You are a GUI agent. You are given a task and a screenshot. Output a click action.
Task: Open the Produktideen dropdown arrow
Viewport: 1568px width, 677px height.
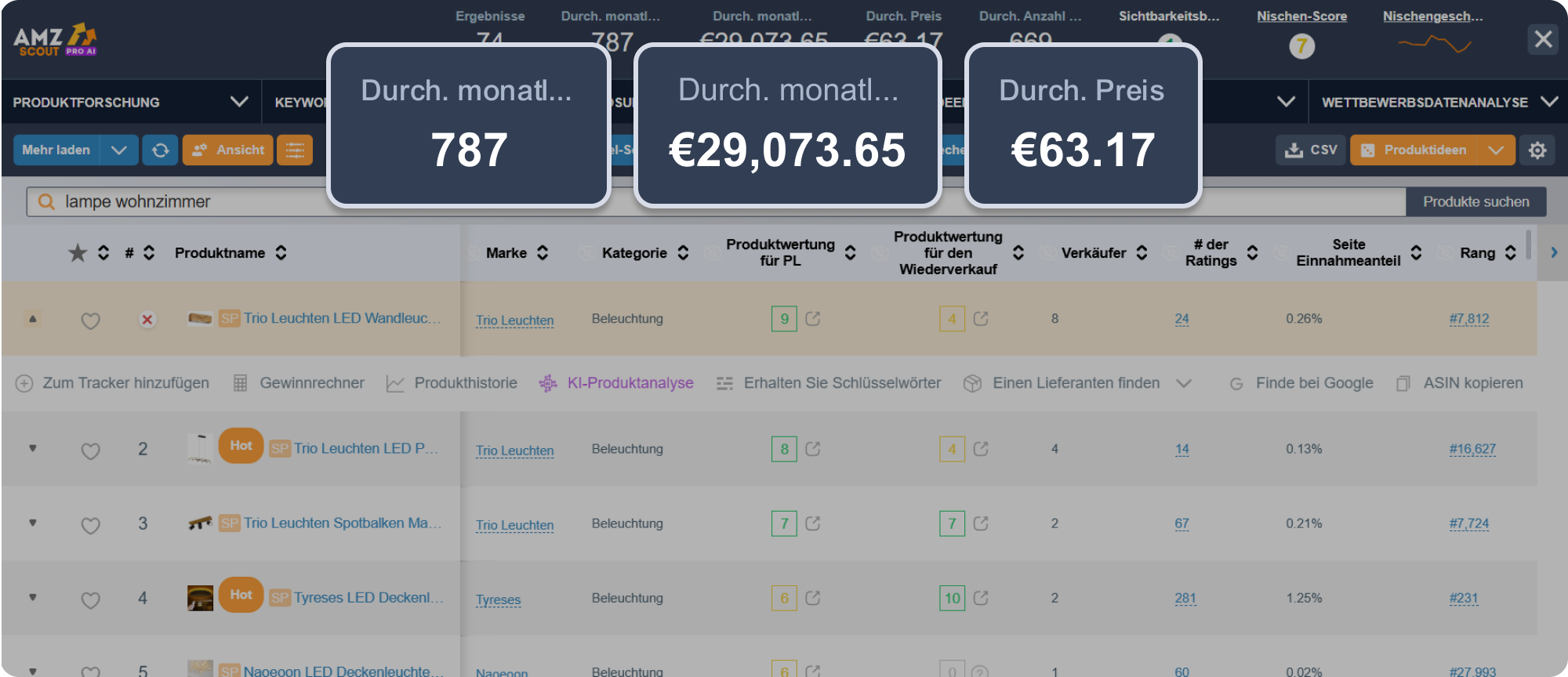tap(1496, 150)
